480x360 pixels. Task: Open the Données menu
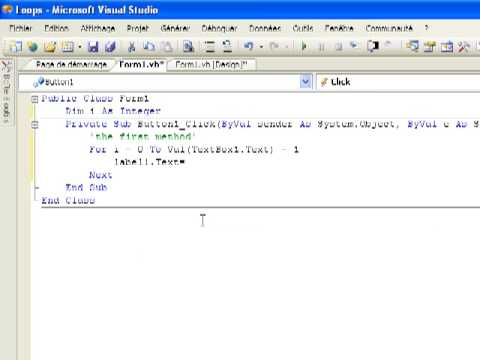(x=265, y=28)
